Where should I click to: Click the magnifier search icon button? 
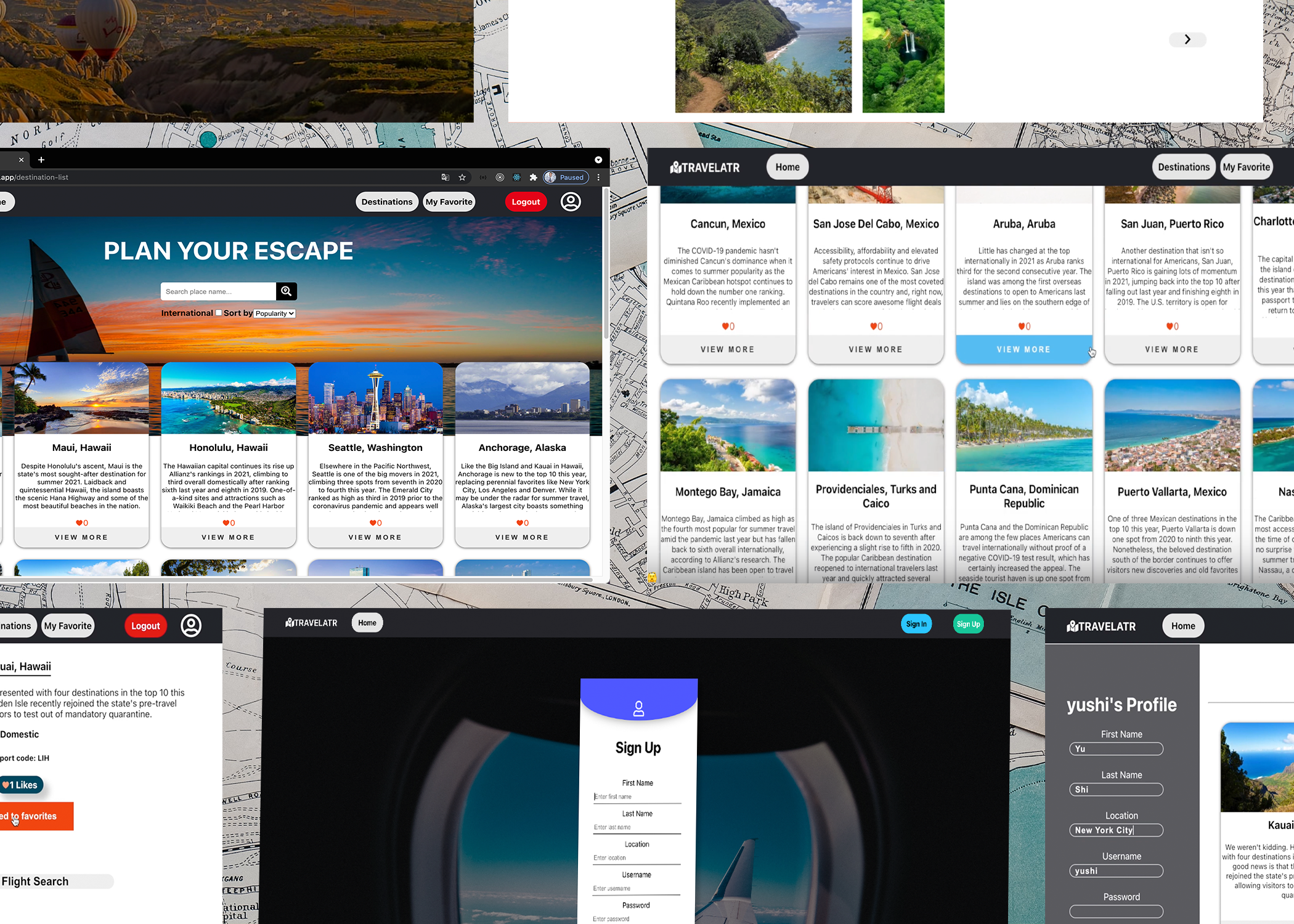coord(287,291)
